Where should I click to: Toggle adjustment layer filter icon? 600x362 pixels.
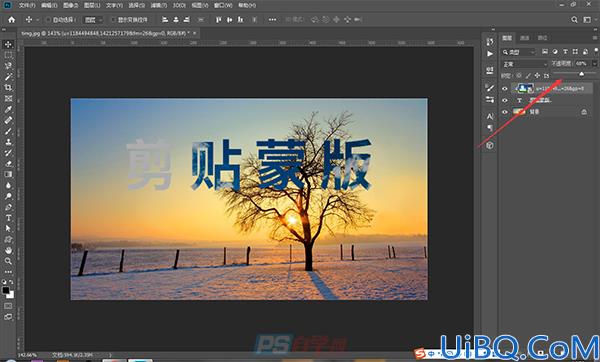click(555, 52)
